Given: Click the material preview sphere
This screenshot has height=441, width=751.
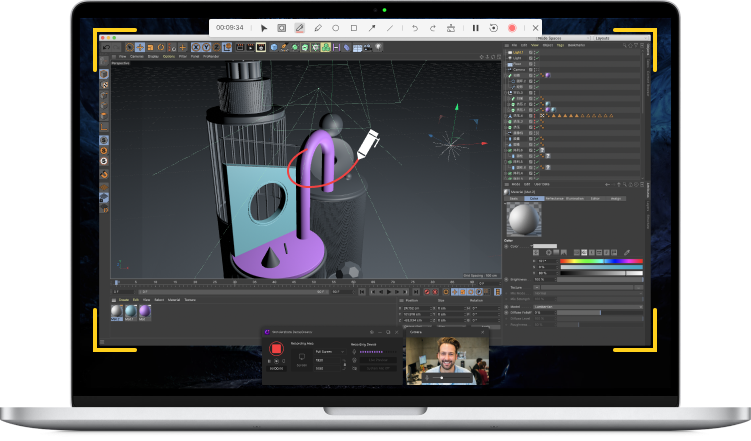Looking at the screenshot, I should tap(524, 219).
